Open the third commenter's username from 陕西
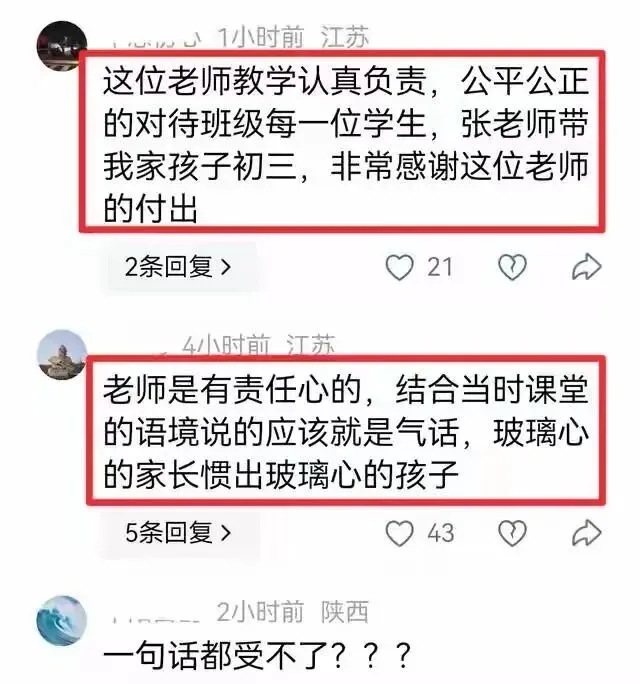The height and width of the screenshot is (684, 640). (155, 616)
